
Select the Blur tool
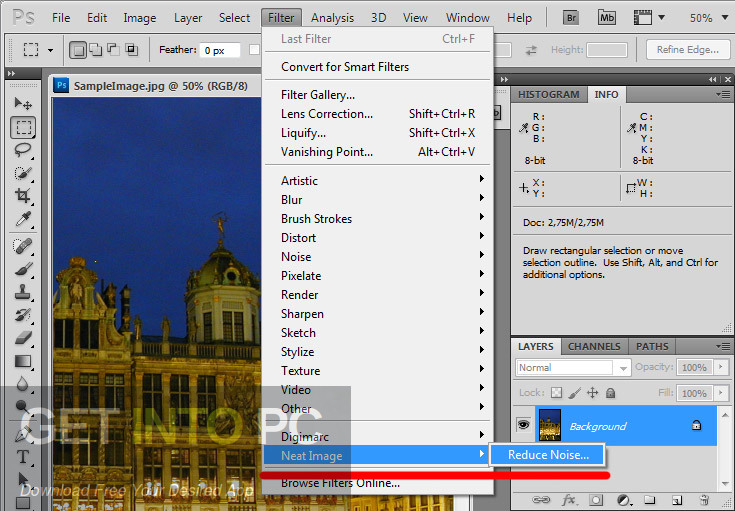tap(22, 384)
